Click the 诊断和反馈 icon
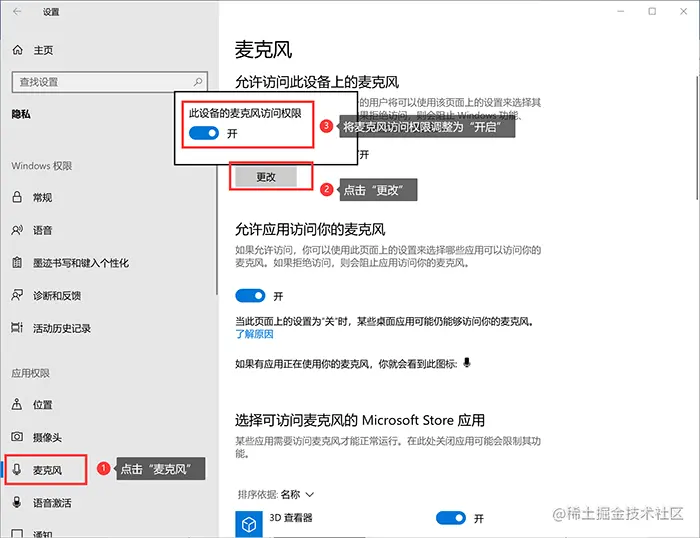Screen dimensions: 700x538 click(x=17, y=295)
